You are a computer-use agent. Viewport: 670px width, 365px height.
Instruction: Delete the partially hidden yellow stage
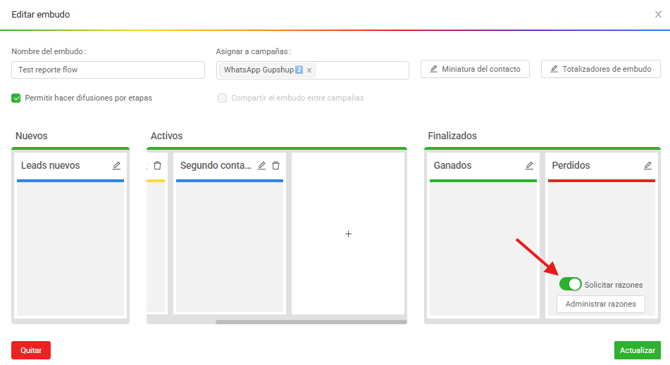157,166
